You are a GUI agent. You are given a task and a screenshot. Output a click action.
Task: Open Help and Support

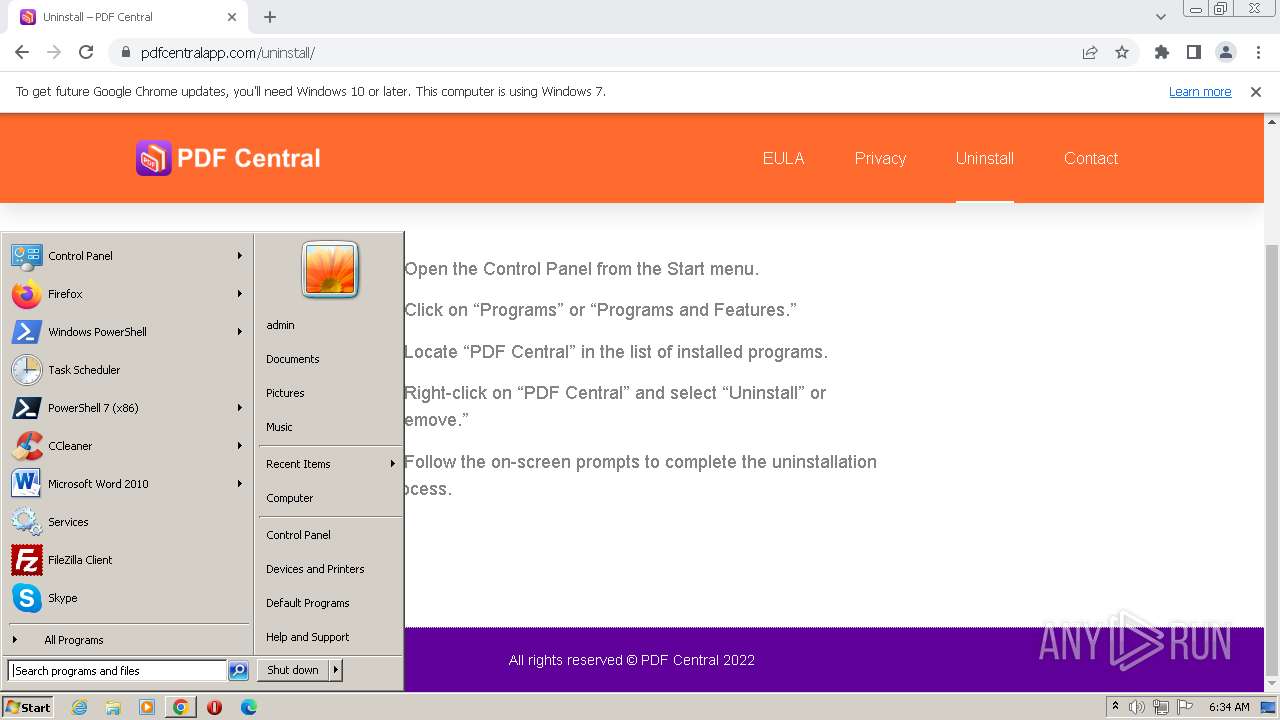[330, 637]
